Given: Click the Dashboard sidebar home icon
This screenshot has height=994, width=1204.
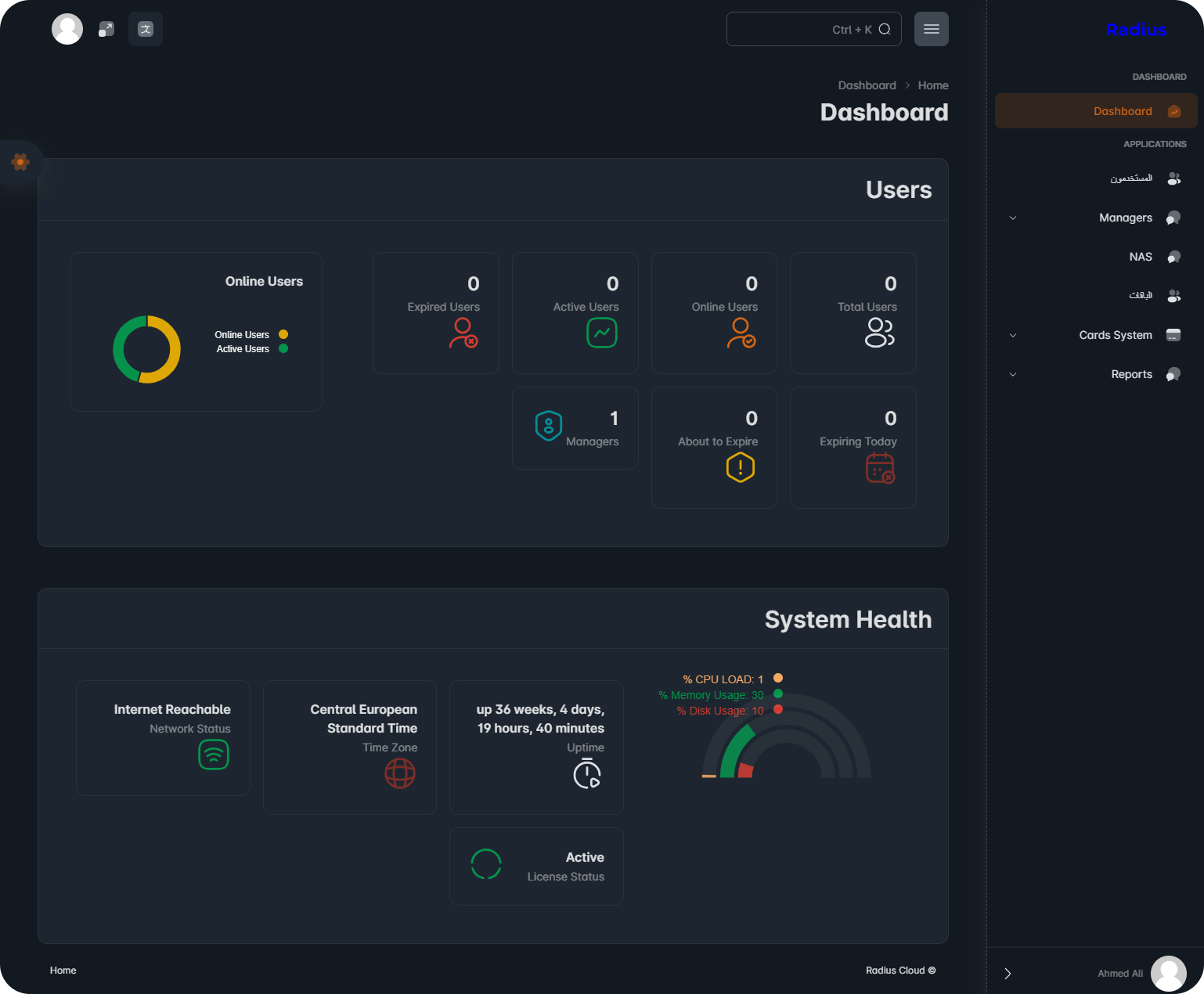Looking at the screenshot, I should coord(1174,111).
